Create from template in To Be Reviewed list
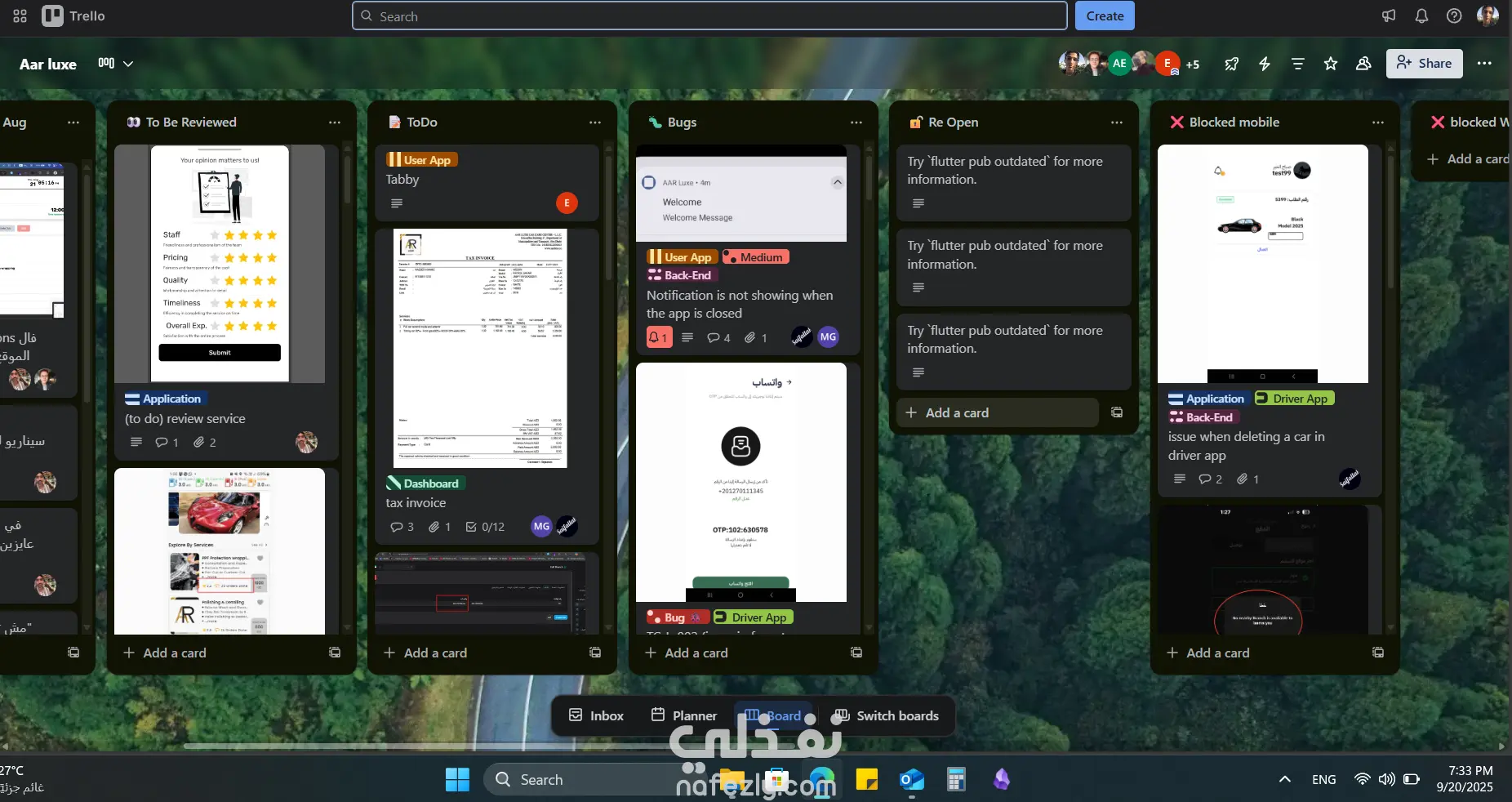The image size is (1512, 802). pyautogui.click(x=335, y=653)
